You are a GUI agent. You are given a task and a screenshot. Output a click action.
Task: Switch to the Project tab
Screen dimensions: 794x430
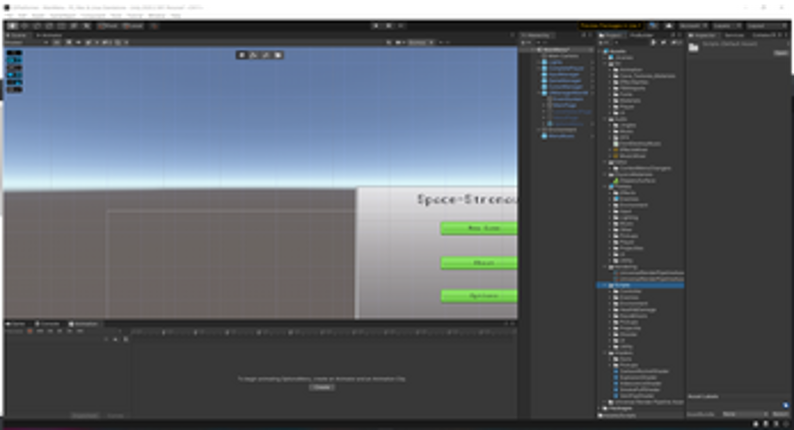point(611,35)
